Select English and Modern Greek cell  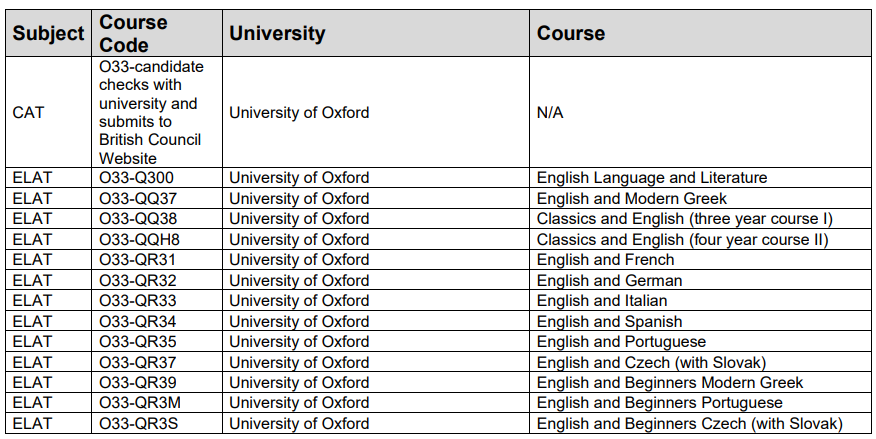click(x=700, y=198)
